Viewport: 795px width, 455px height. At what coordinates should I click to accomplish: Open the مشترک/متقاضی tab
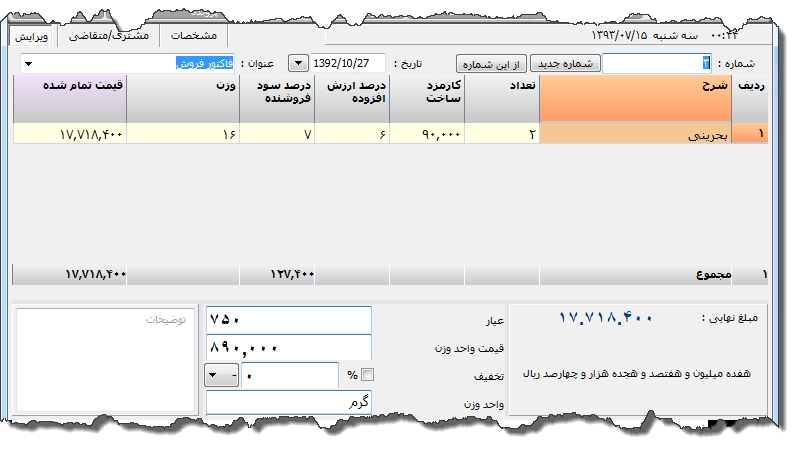point(109,36)
